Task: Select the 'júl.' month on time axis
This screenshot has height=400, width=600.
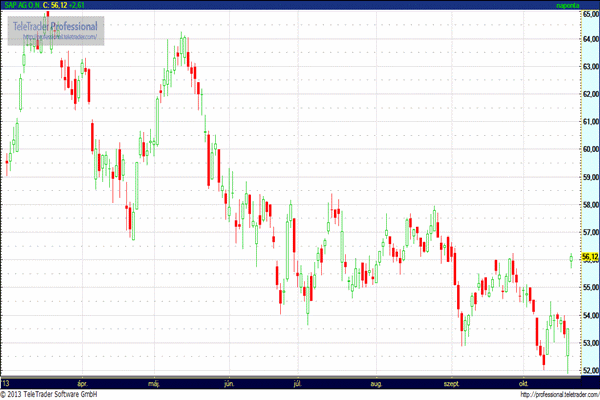Action: click(298, 382)
